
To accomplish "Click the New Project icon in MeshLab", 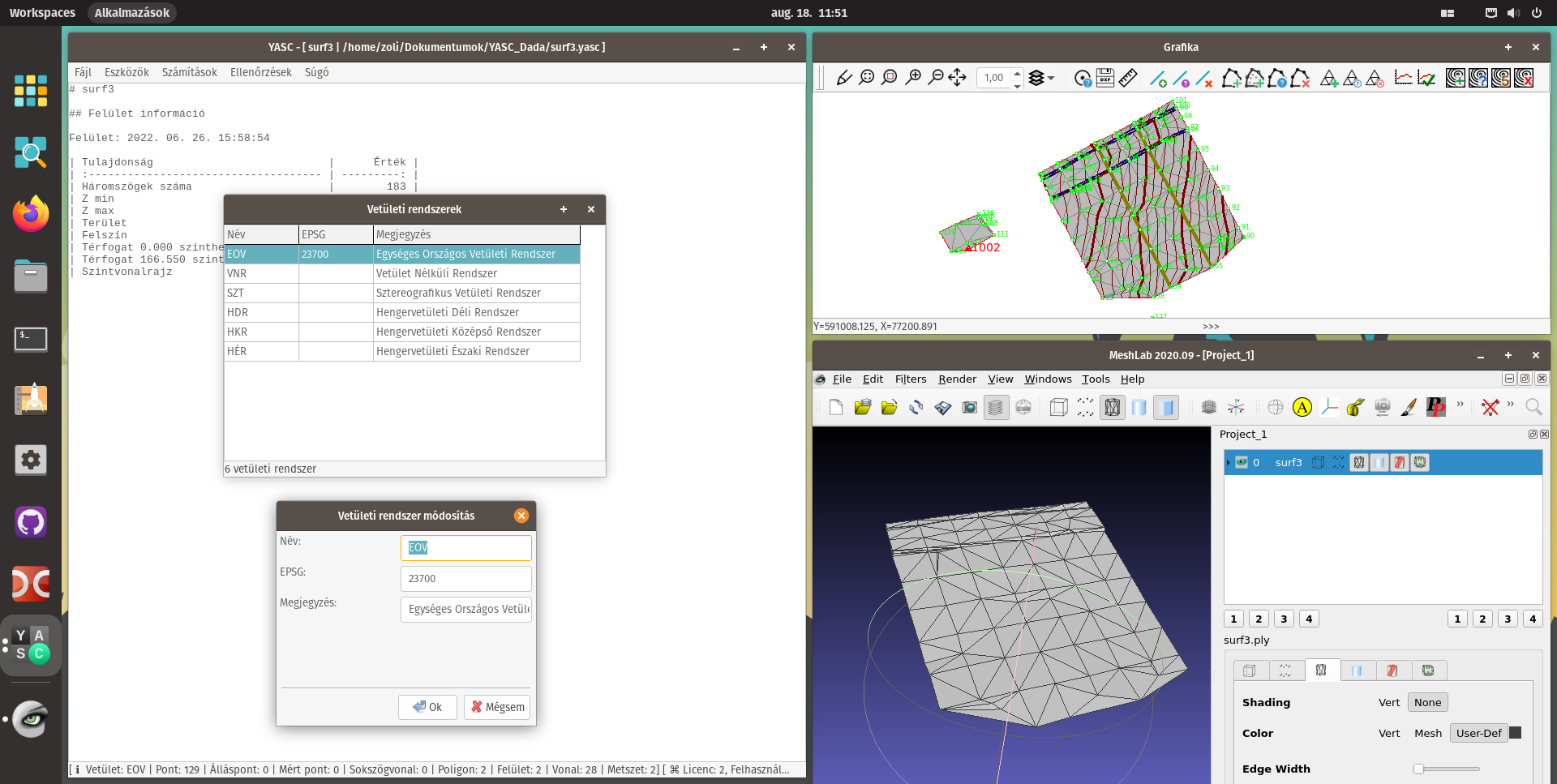I will tap(836, 407).
